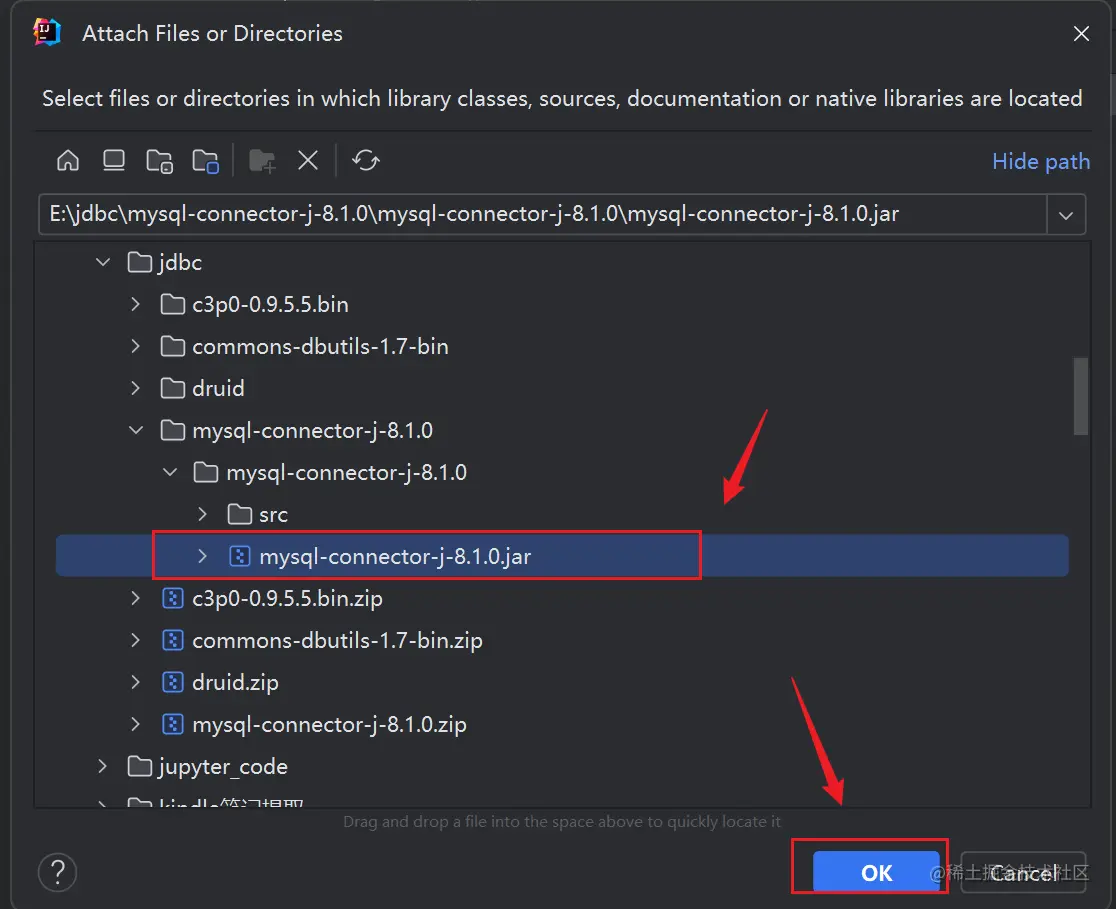Screen dimensions: 1116x909
Task: Expand the jupyter_code folder
Action: pyautogui.click(x=102, y=766)
